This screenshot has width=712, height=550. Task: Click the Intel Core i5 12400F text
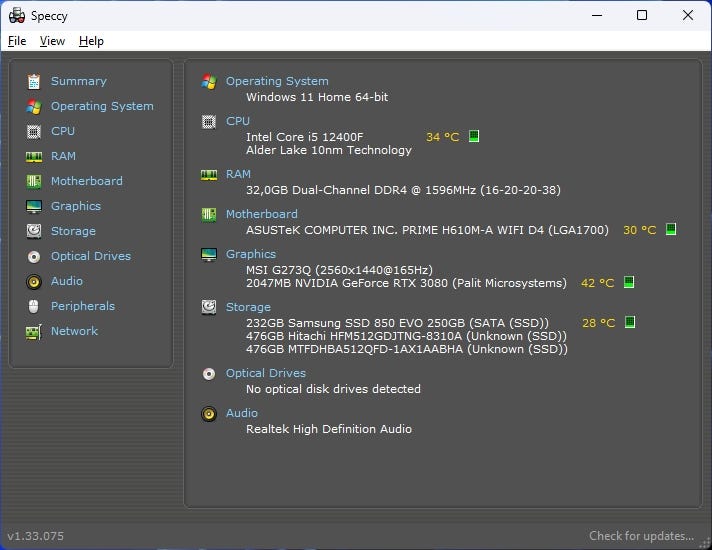point(305,137)
